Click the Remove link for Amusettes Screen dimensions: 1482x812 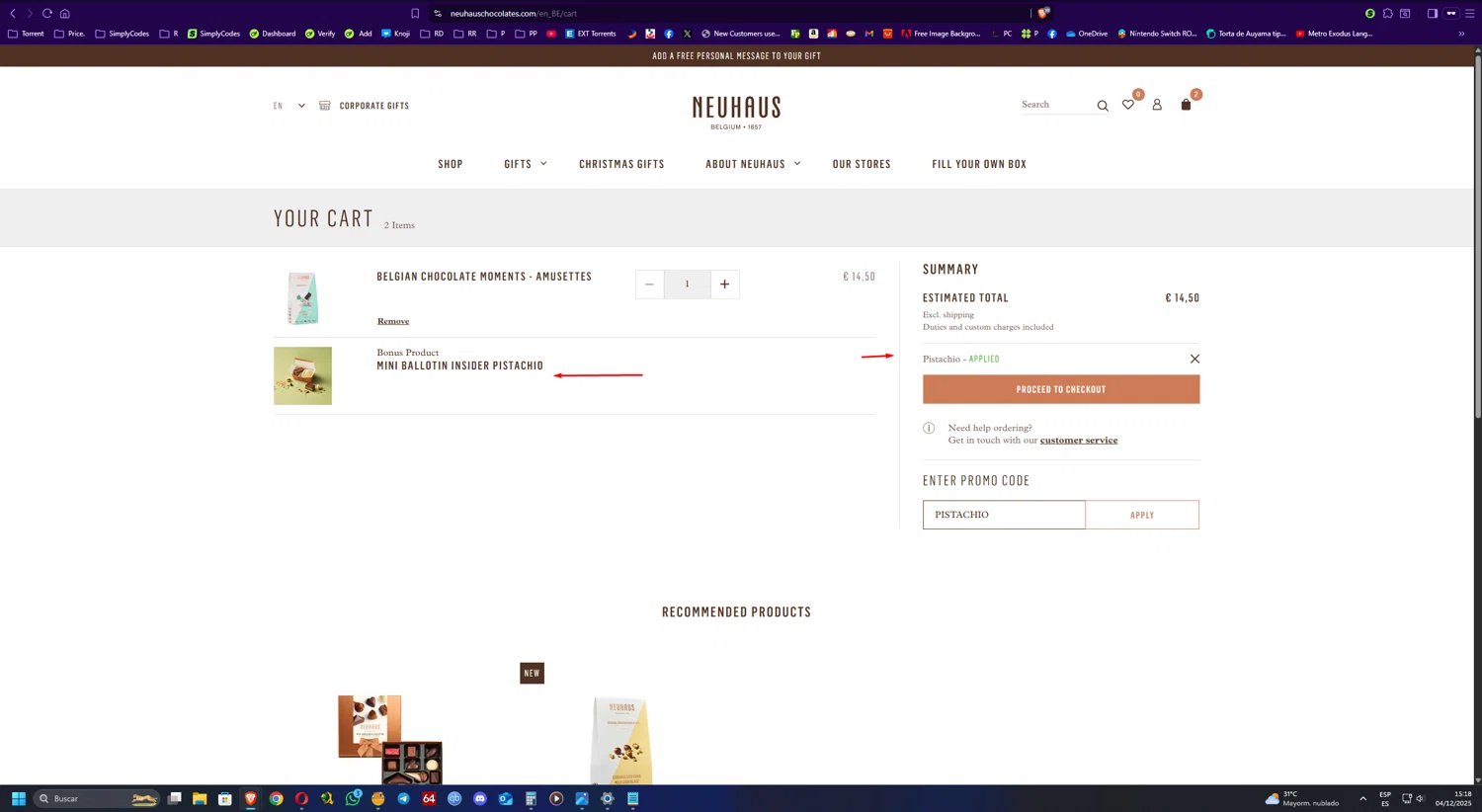(x=393, y=321)
